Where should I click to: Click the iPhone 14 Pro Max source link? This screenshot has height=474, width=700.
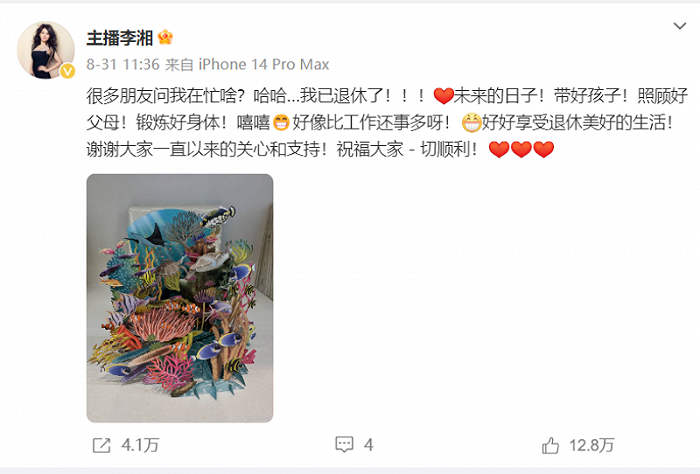(263, 65)
